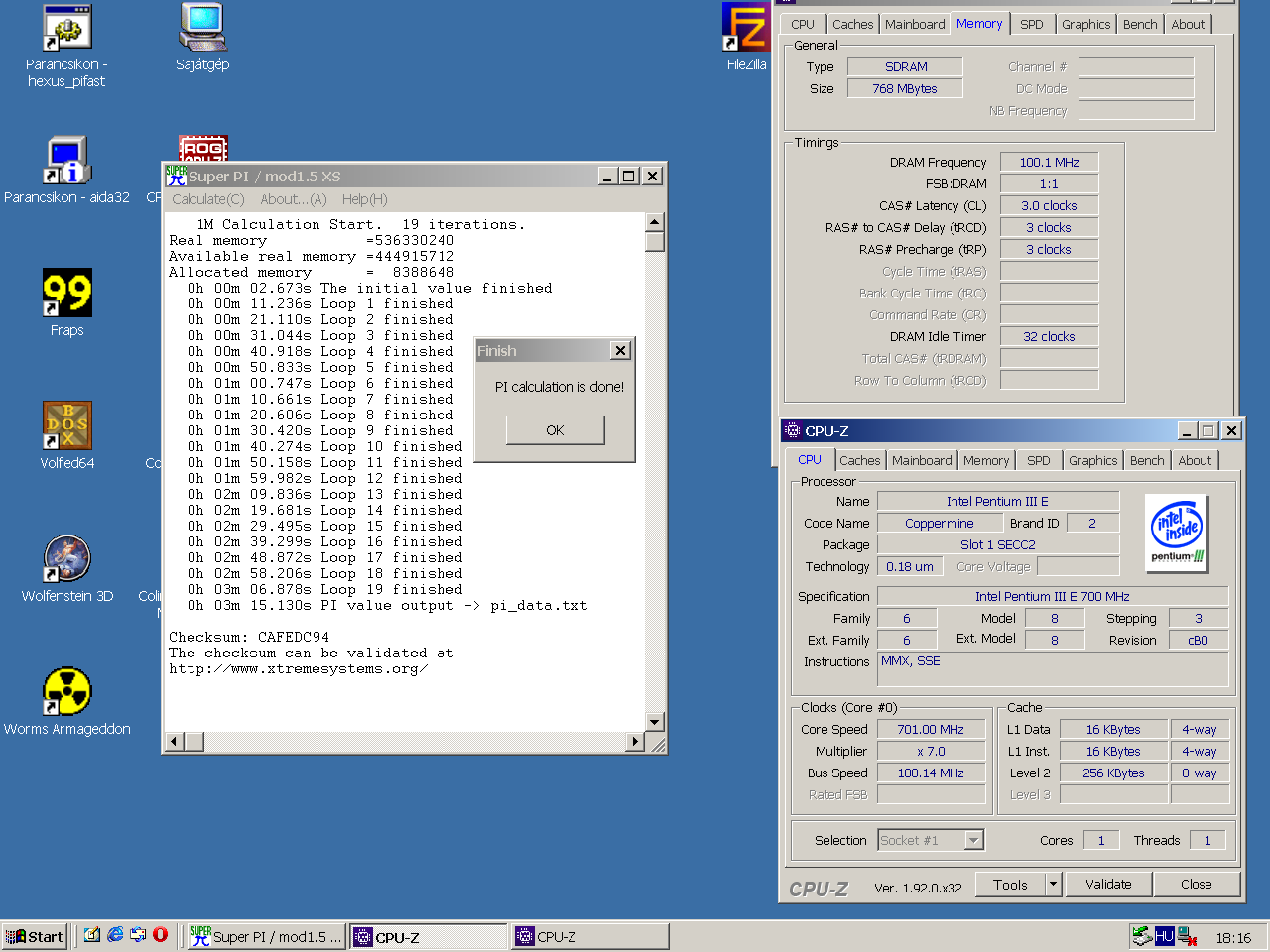Click the Intel Inside Pentium III logo

tap(1178, 534)
